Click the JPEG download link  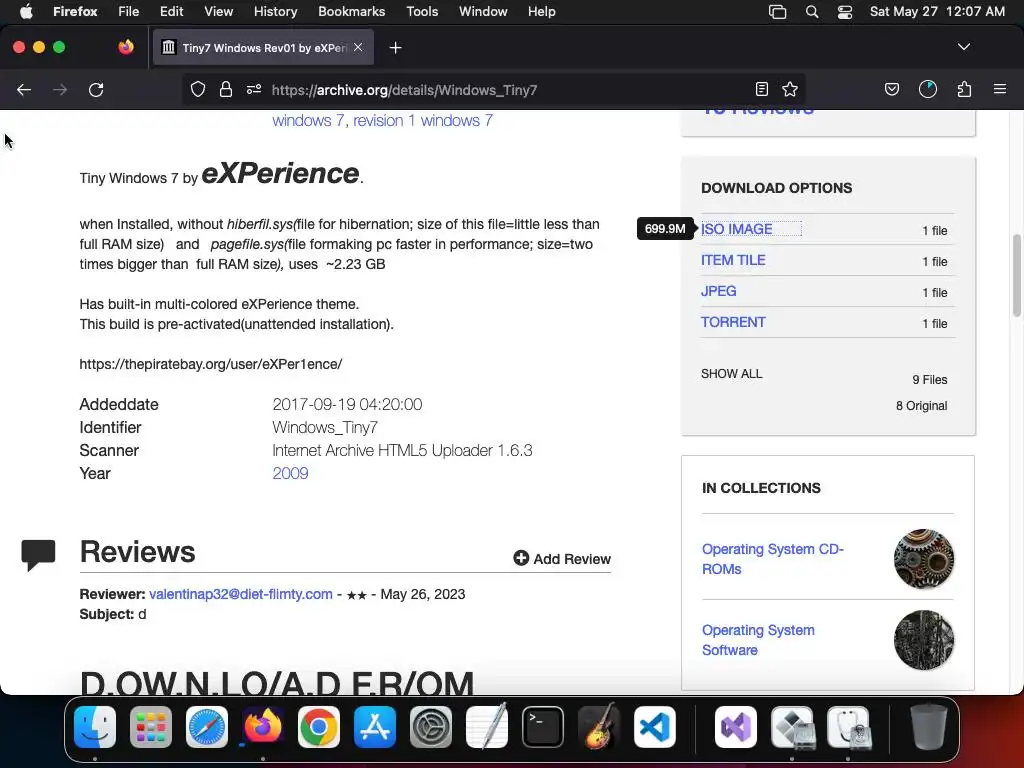coord(718,291)
